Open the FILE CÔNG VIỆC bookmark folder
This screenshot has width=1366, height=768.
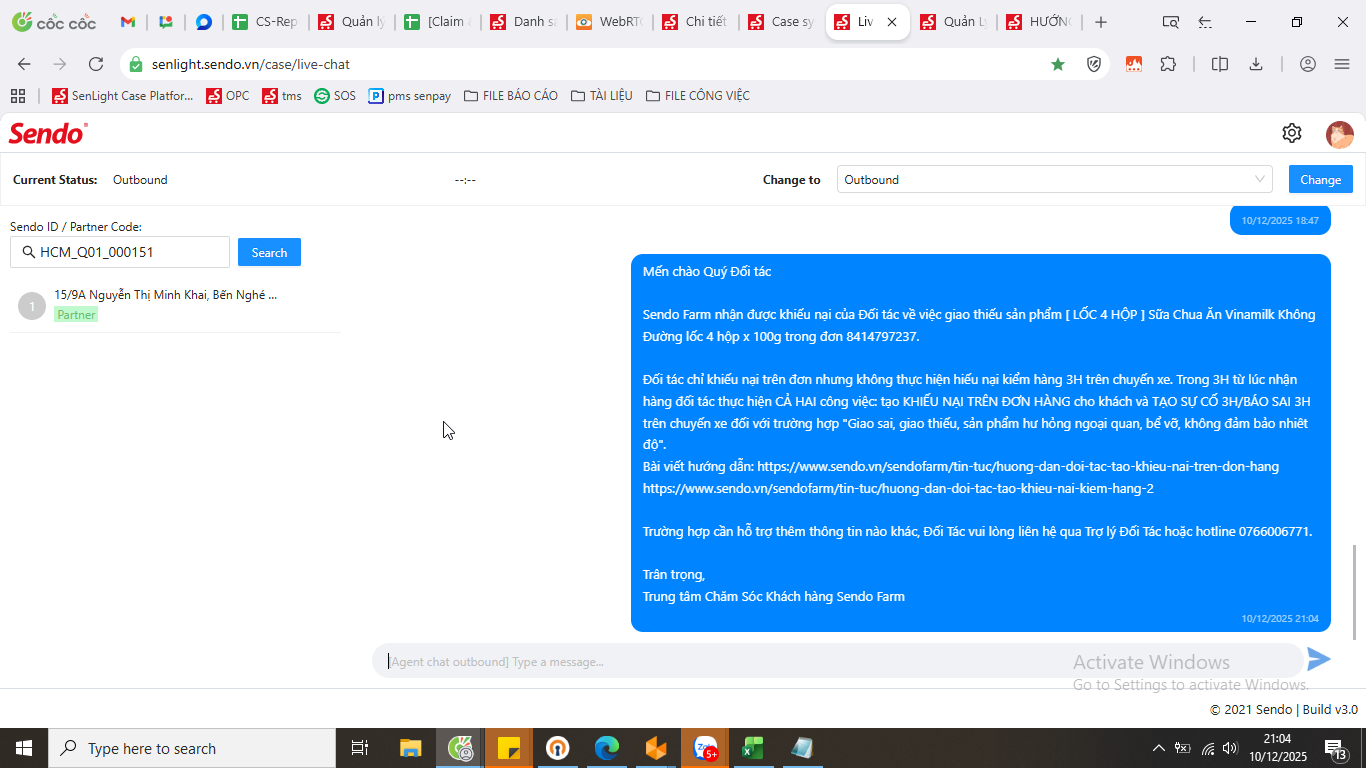pyautogui.click(x=697, y=96)
